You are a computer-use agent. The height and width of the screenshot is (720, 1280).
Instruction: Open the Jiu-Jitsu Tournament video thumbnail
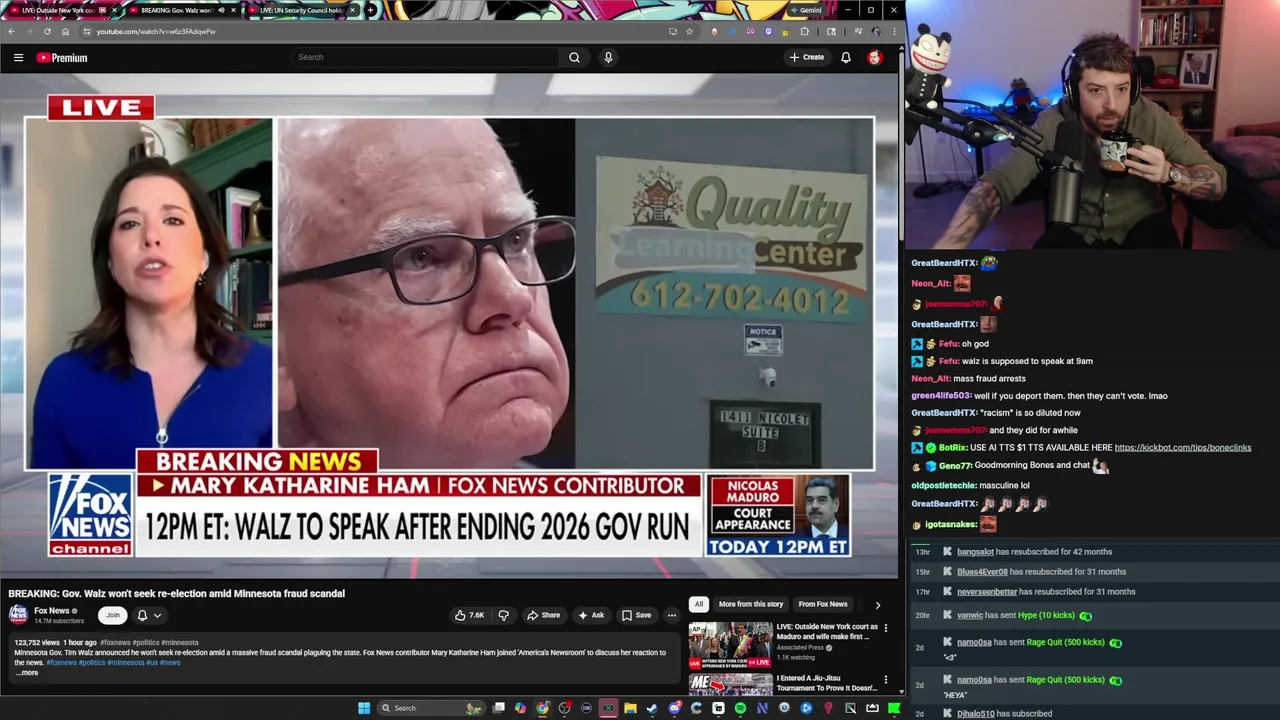(x=730, y=685)
